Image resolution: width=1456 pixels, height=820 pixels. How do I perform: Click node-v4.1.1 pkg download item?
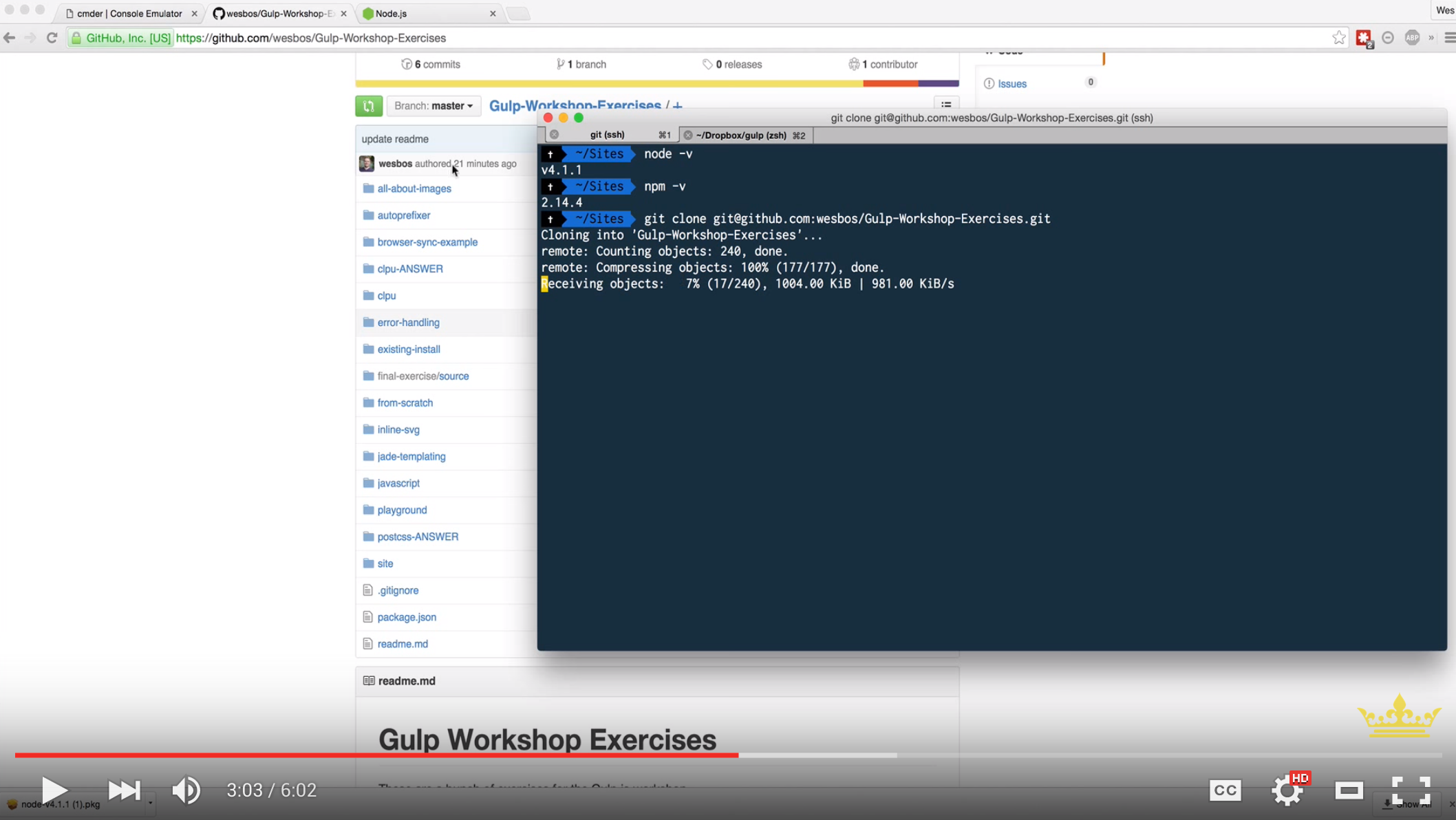tap(61, 804)
